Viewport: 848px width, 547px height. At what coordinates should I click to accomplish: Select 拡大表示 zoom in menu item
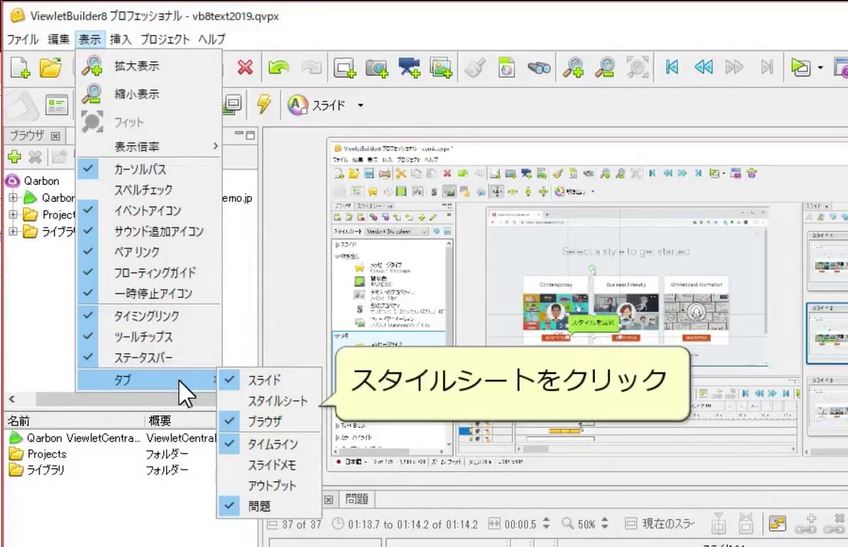pyautogui.click(x=149, y=66)
